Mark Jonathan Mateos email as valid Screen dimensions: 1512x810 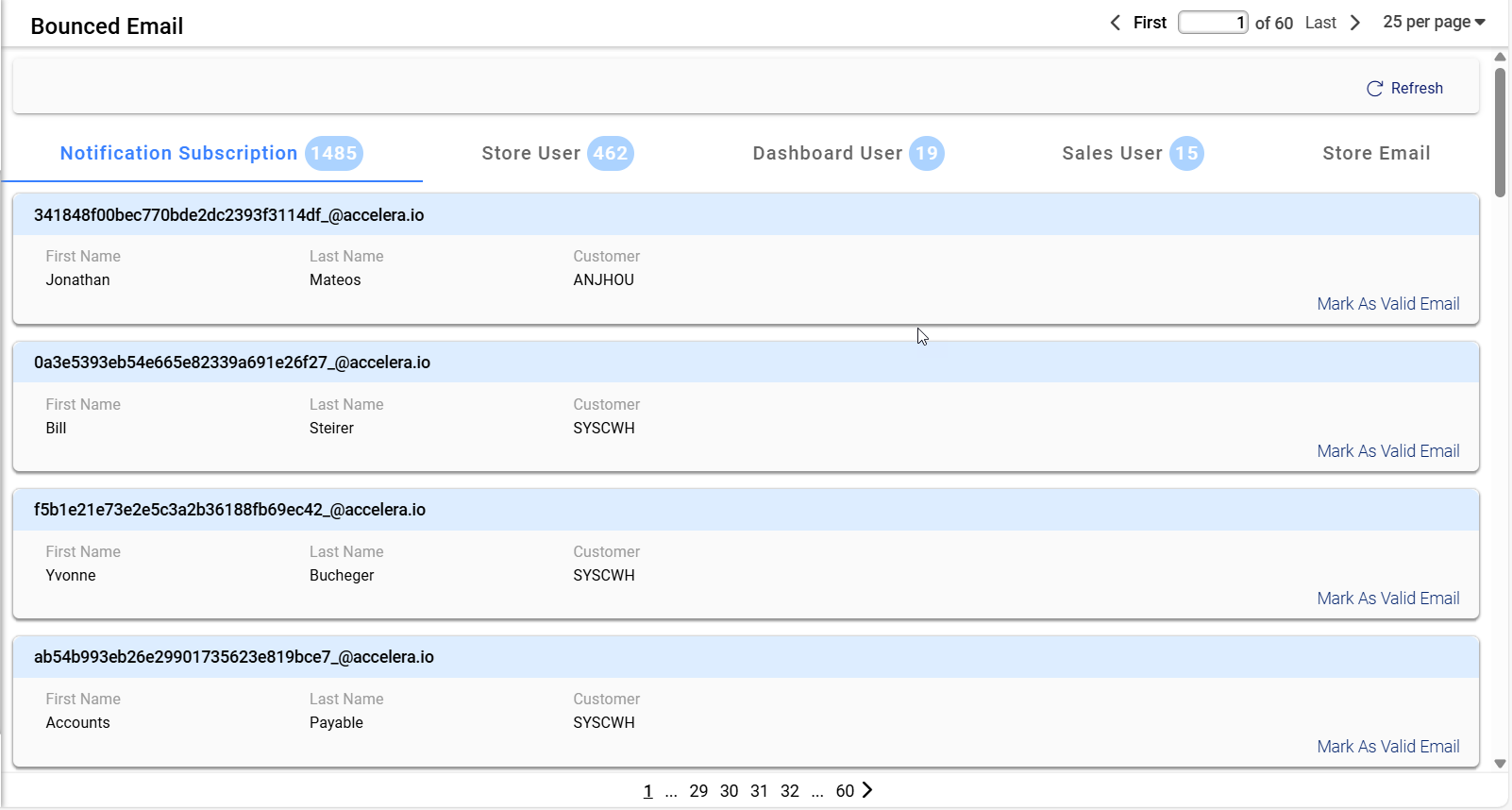(1387, 304)
